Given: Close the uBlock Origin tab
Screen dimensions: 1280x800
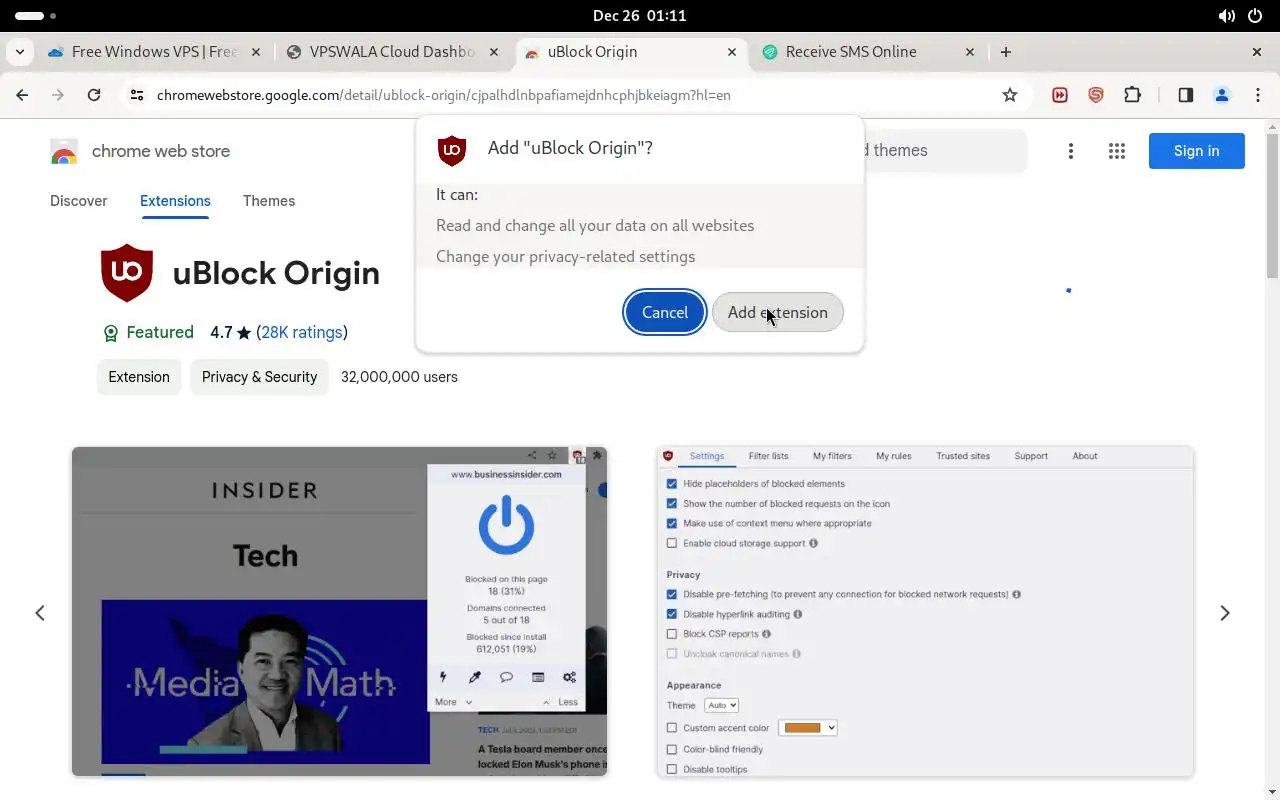Looking at the screenshot, I should (x=731, y=52).
